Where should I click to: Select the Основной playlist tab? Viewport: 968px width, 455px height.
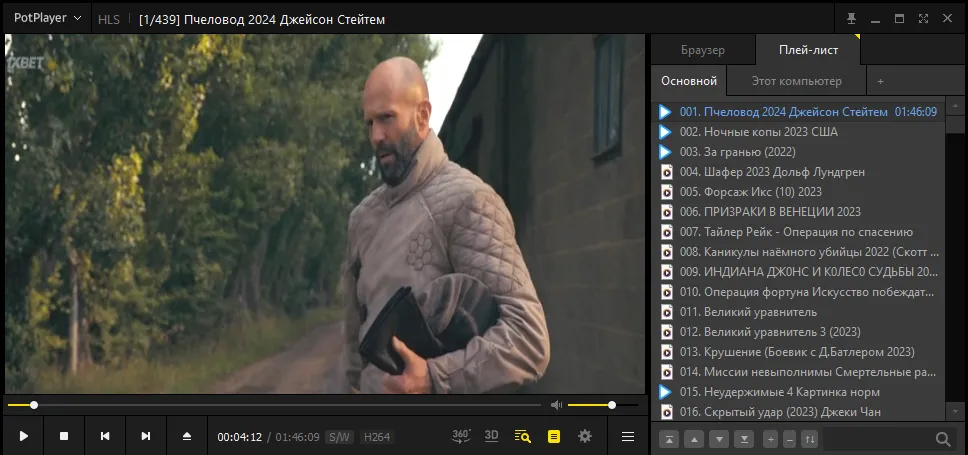[x=689, y=81]
